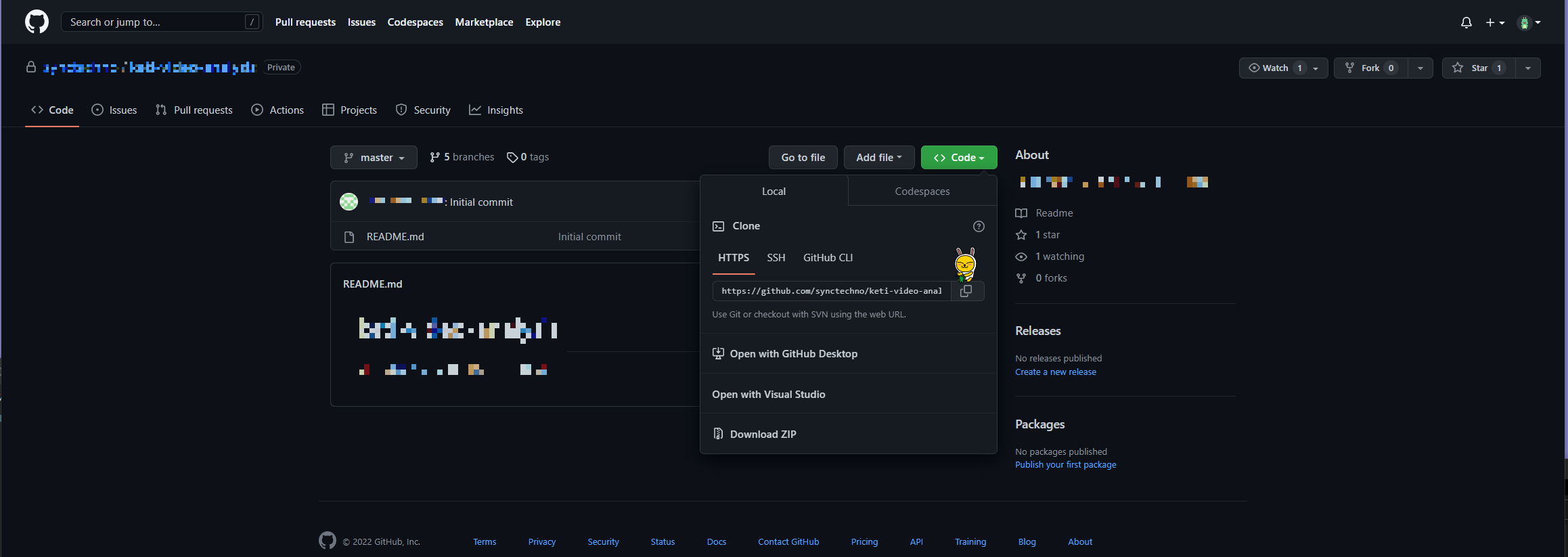
Task: Expand the Fork options dropdown arrow
Action: pyautogui.click(x=1420, y=68)
